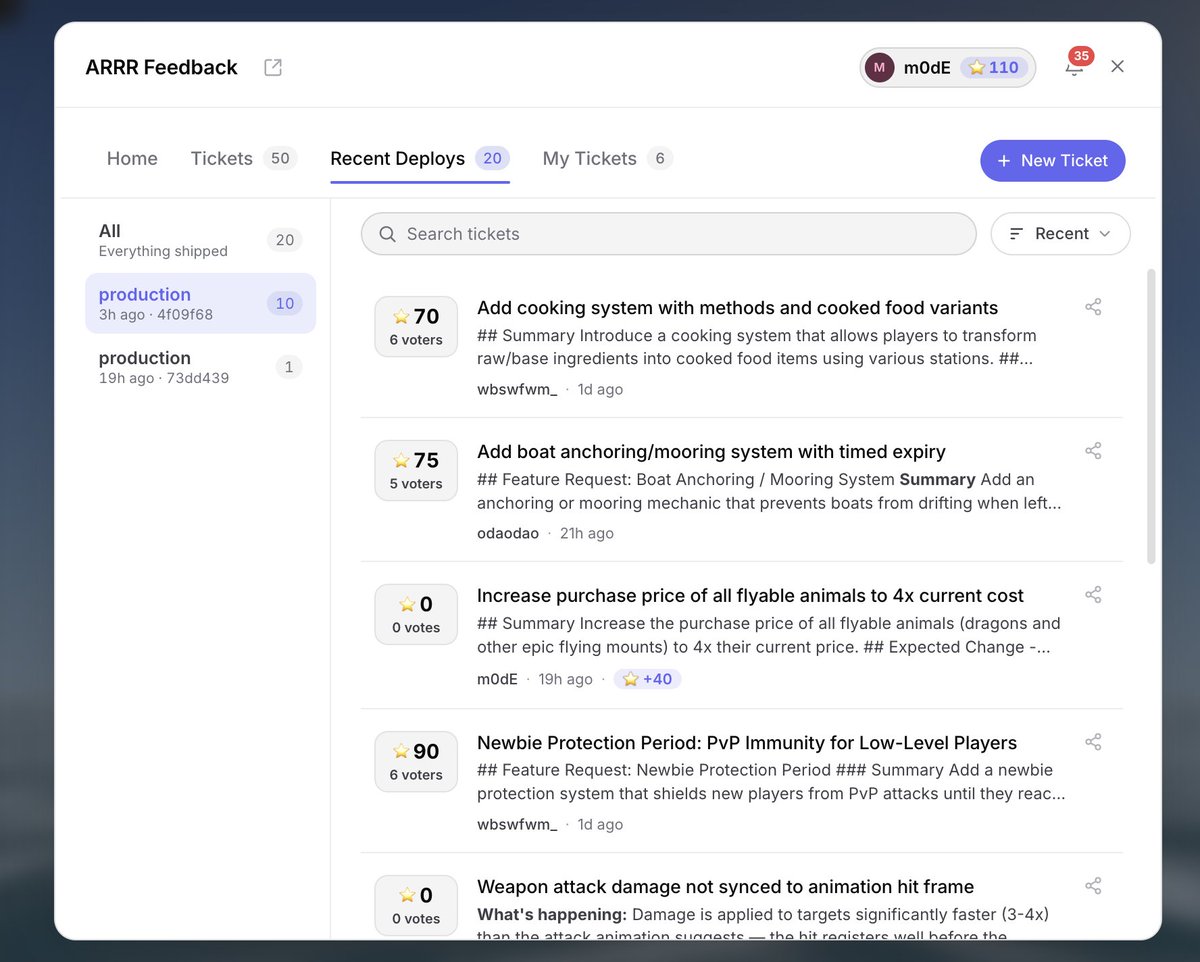Click the m0dE username in header
This screenshot has width=1200, height=962.
[927, 68]
